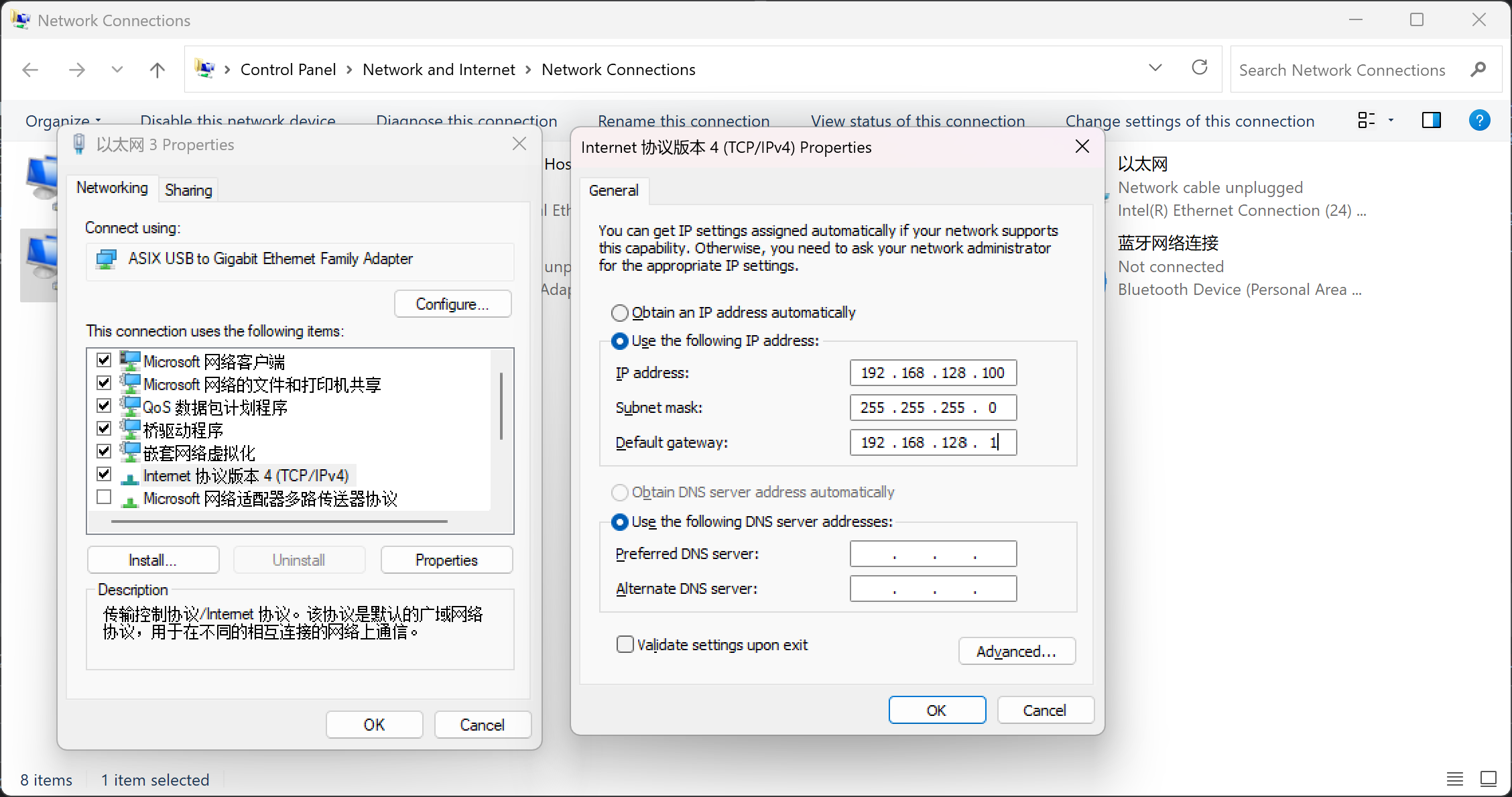The width and height of the screenshot is (1512, 797).
Task: Navigate up one level with the up arrow
Action: tap(157, 70)
